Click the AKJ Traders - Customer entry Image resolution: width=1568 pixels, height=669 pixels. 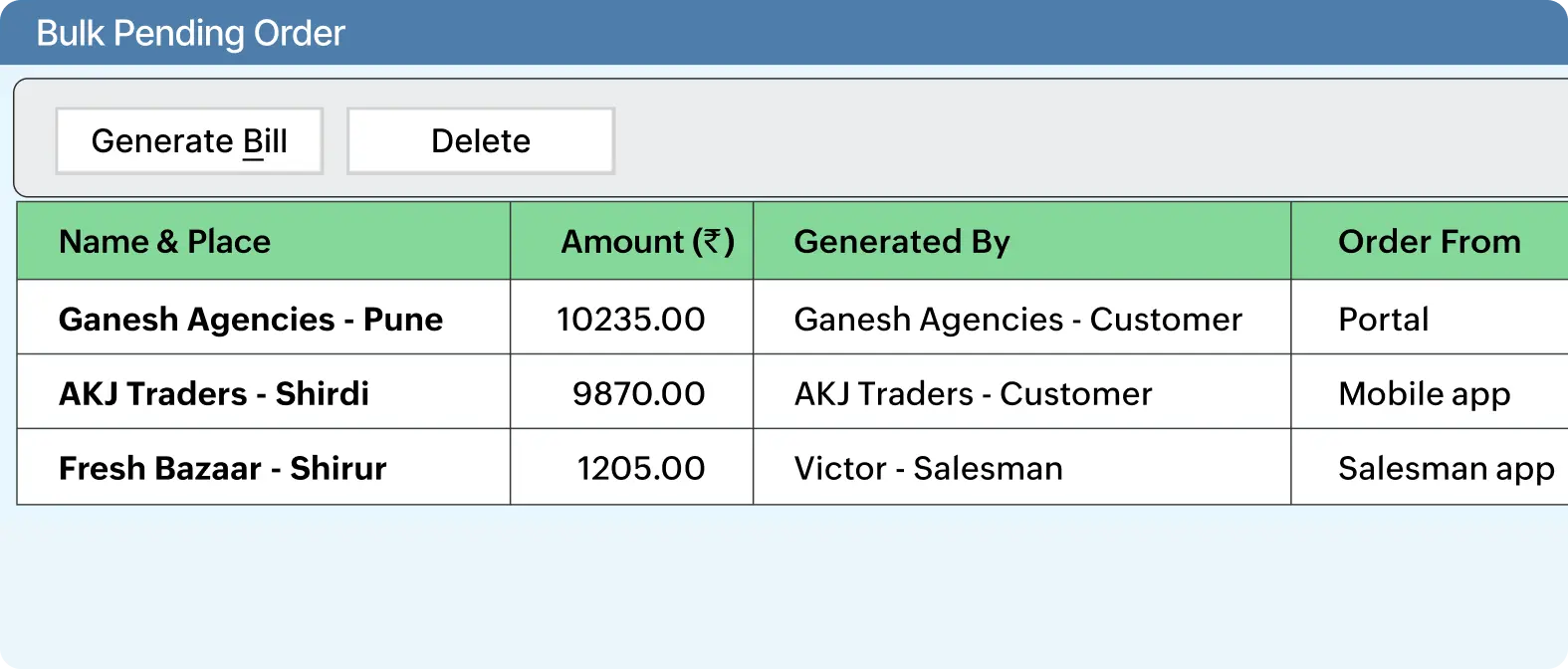(974, 393)
